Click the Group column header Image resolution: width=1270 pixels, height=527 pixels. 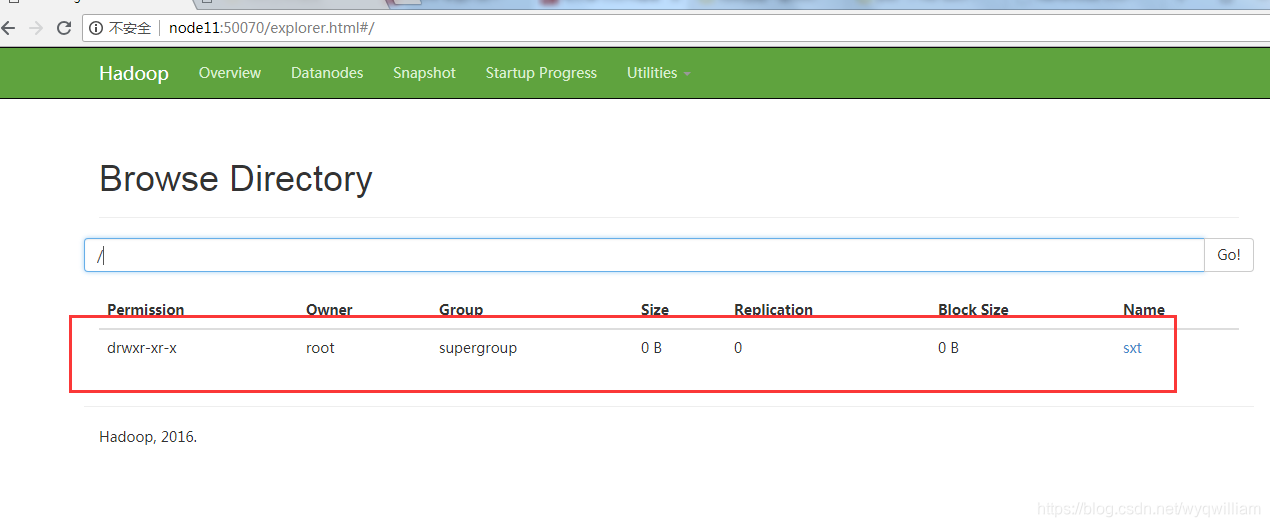(x=461, y=310)
